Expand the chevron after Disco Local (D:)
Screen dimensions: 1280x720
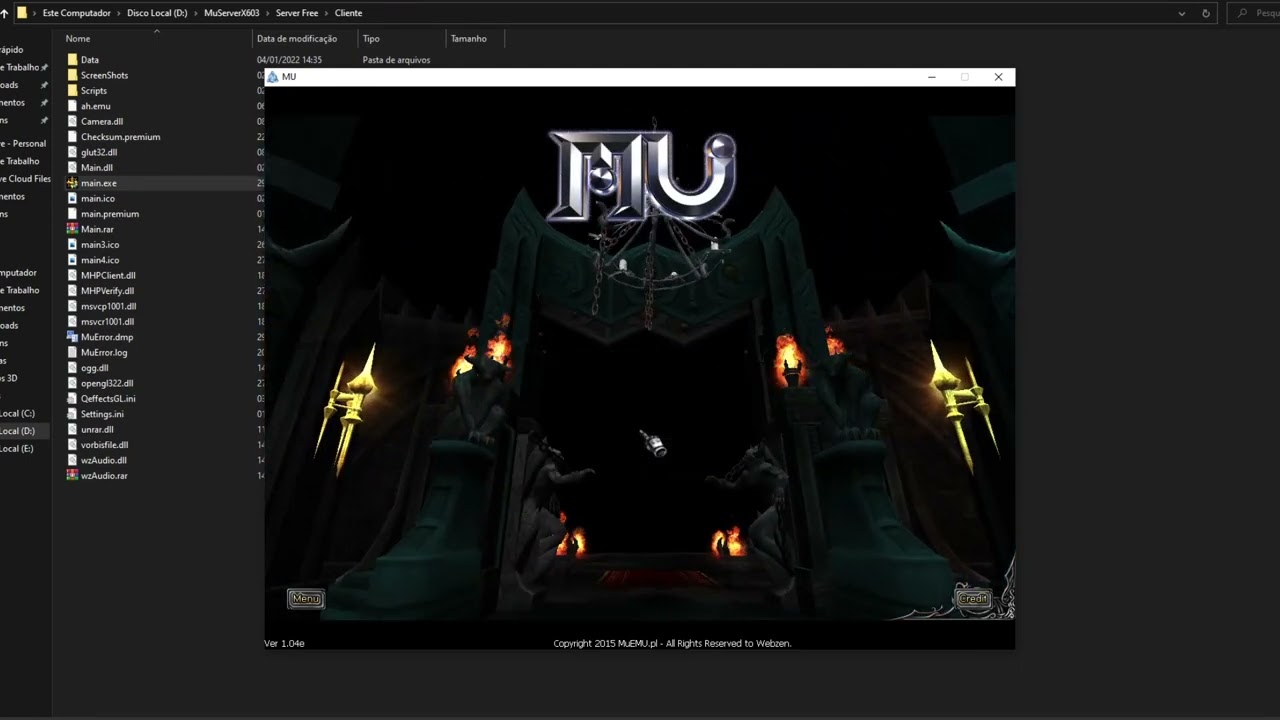point(195,13)
